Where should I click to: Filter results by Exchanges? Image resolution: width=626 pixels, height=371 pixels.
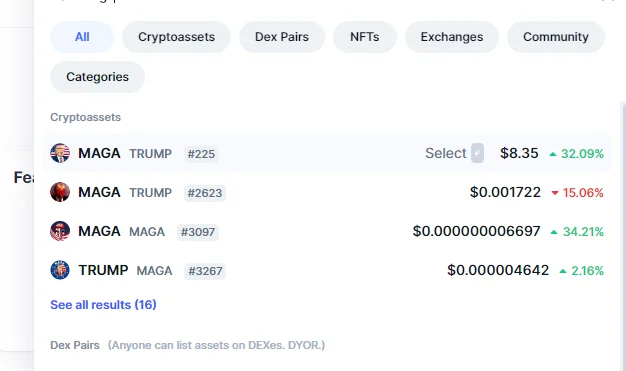point(452,37)
